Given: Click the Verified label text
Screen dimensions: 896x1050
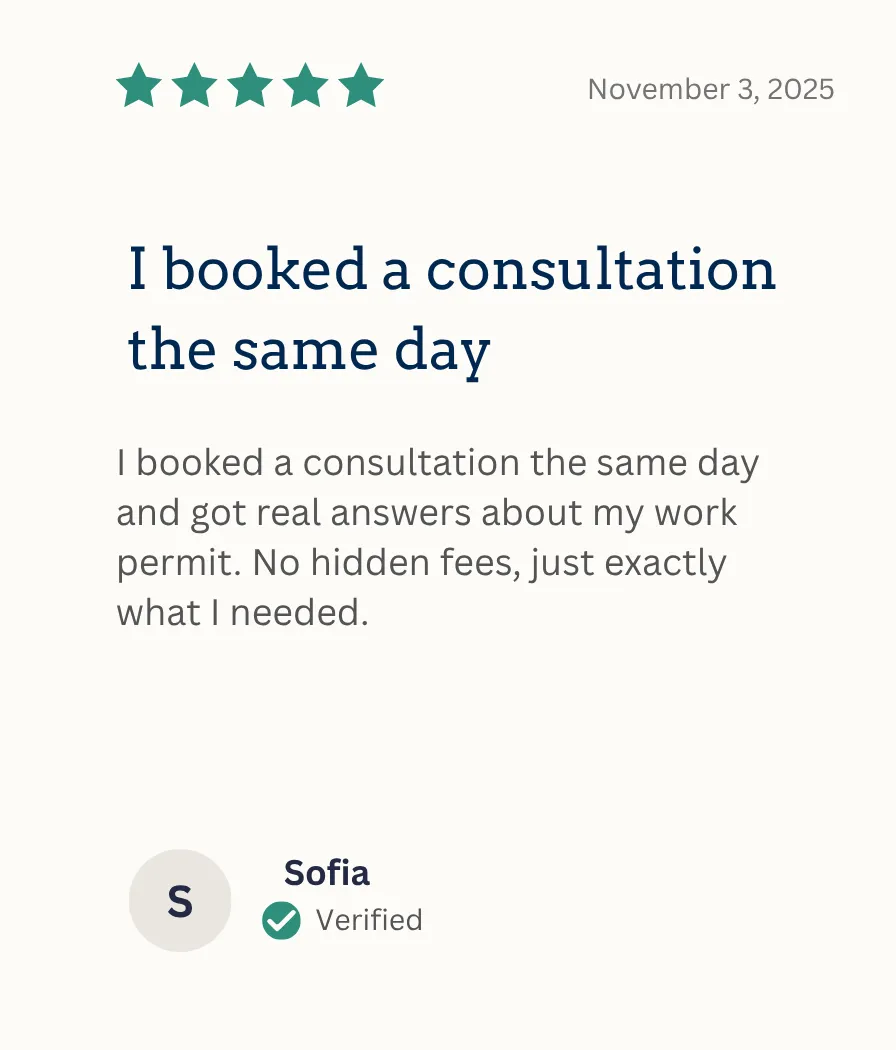Looking at the screenshot, I should (369, 920).
